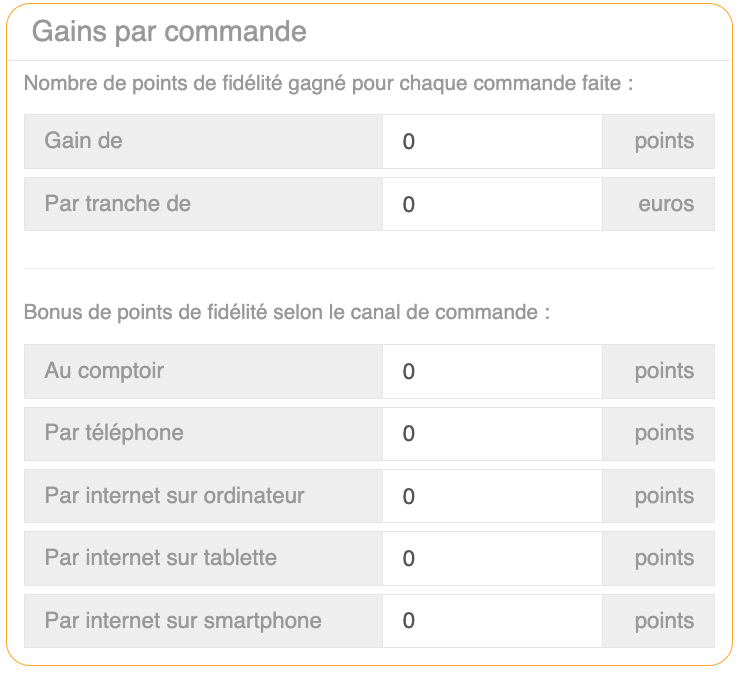Click the 'Par internet sur tablette' input

pyautogui.click(x=492, y=558)
